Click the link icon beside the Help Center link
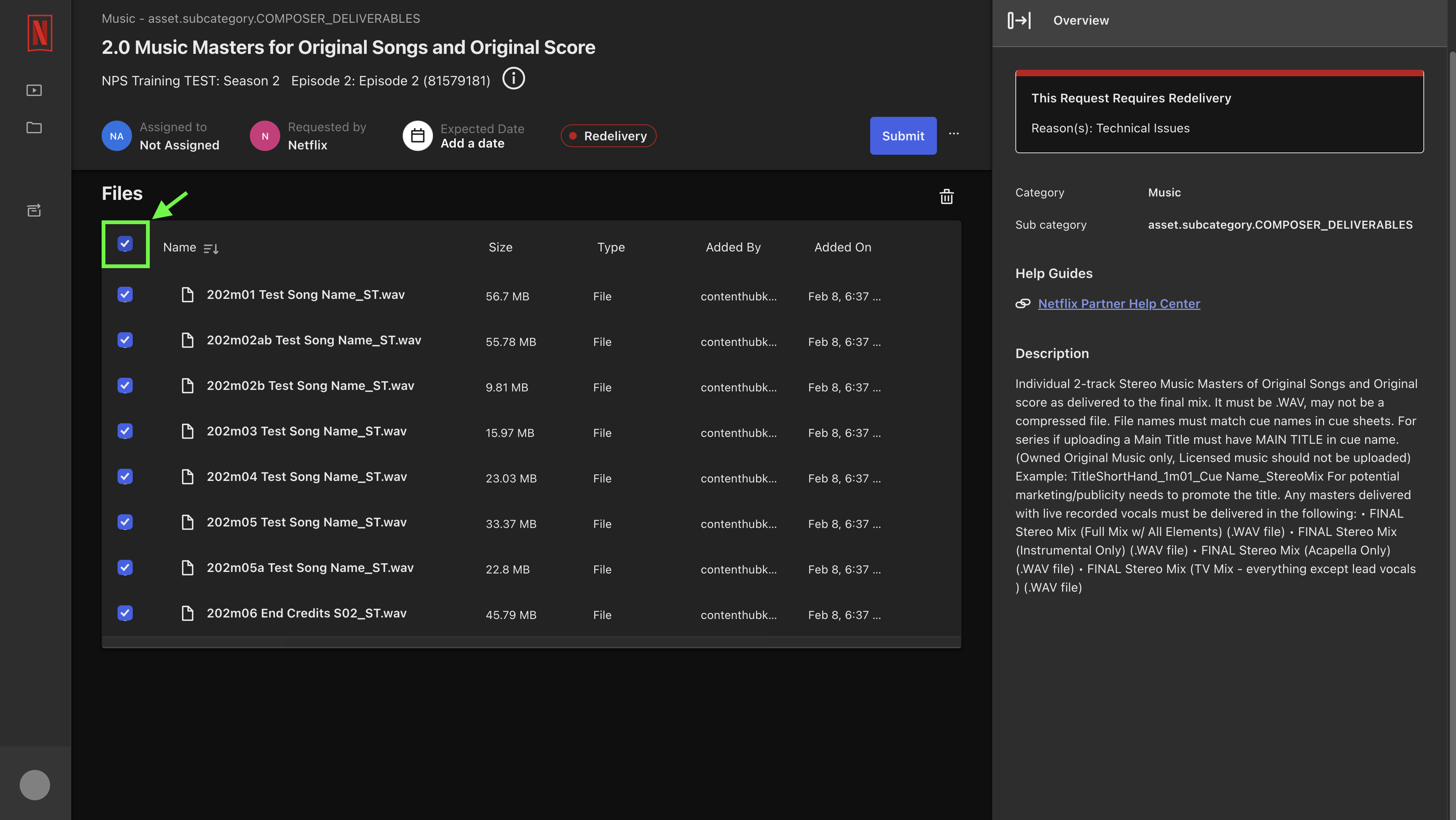 point(1023,304)
